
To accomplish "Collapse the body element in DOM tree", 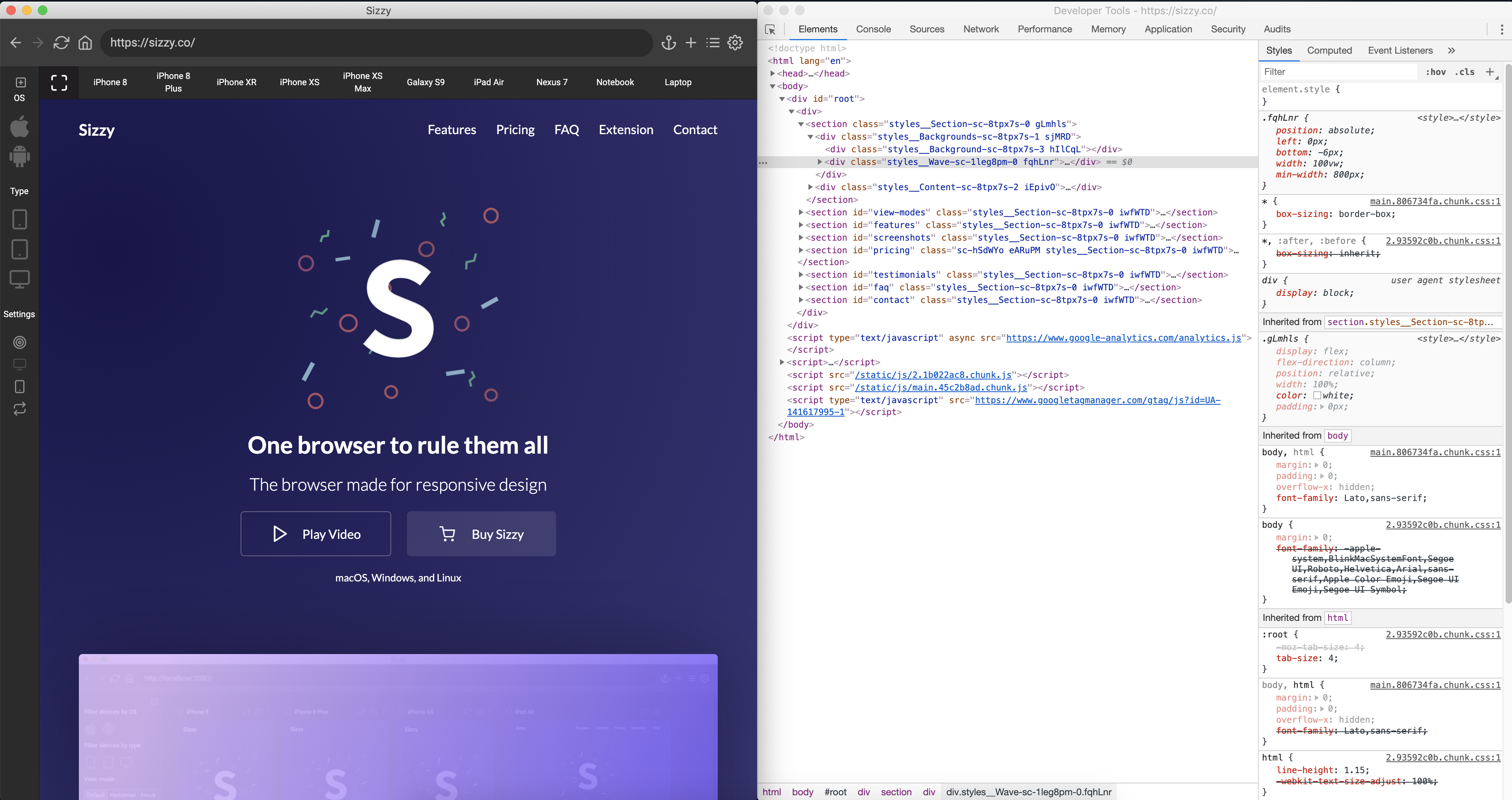I will pyautogui.click(x=773, y=86).
